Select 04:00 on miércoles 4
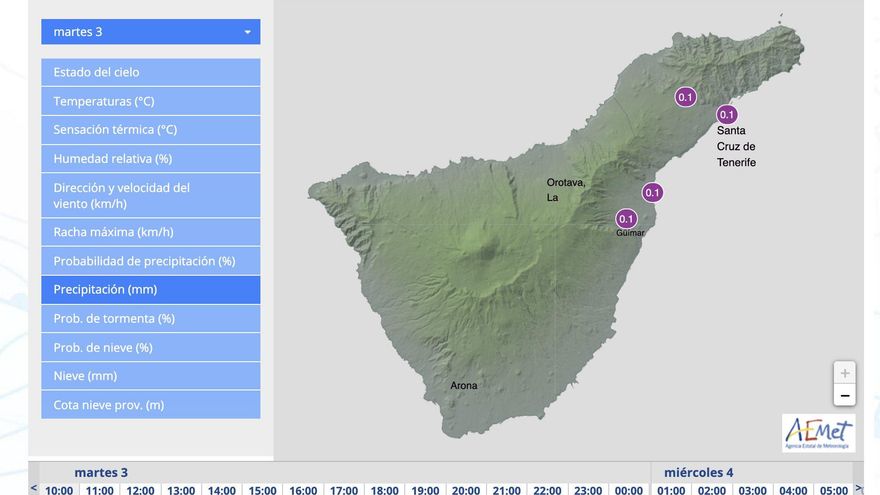The width and height of the screenshot is (880, 495). pos(793,490)
